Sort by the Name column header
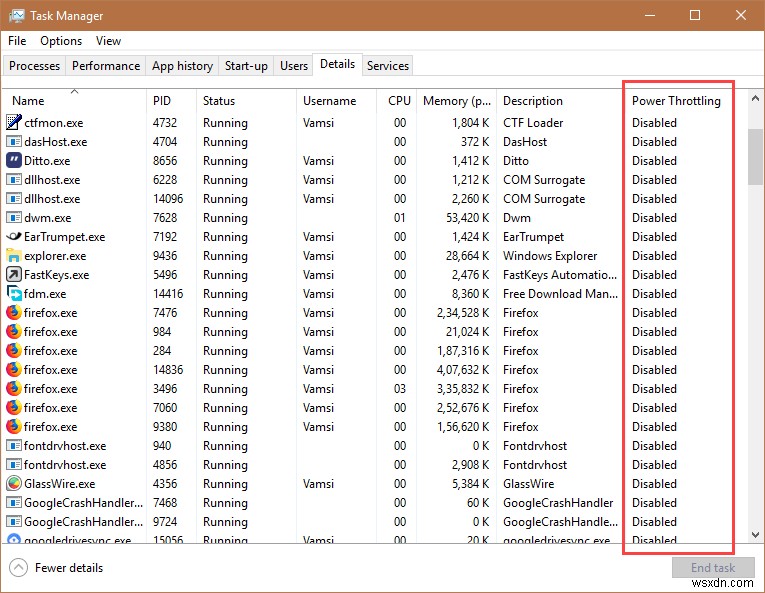The image size is (765, 593). pyautogui.click(x=74, y=101)
